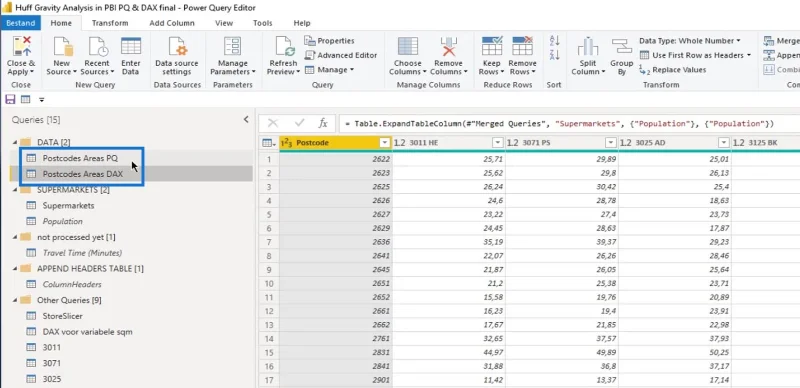Click the fx formula icon
Screen dimensions: 800x388
point(322,123)
